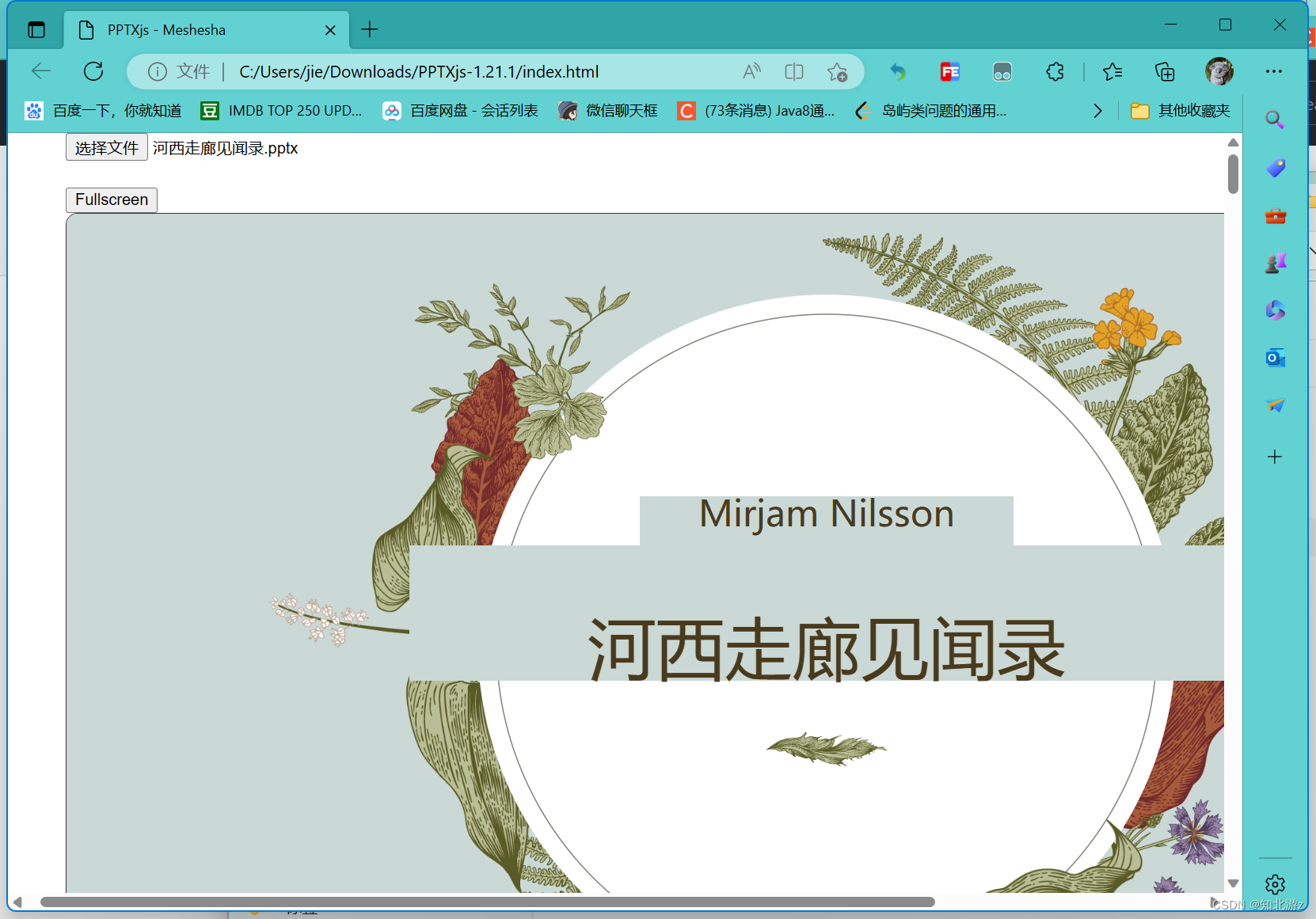Add page to favorites star icon
Image resolution: width=1316 pixels, height=919 pixels.
point(837,72)
